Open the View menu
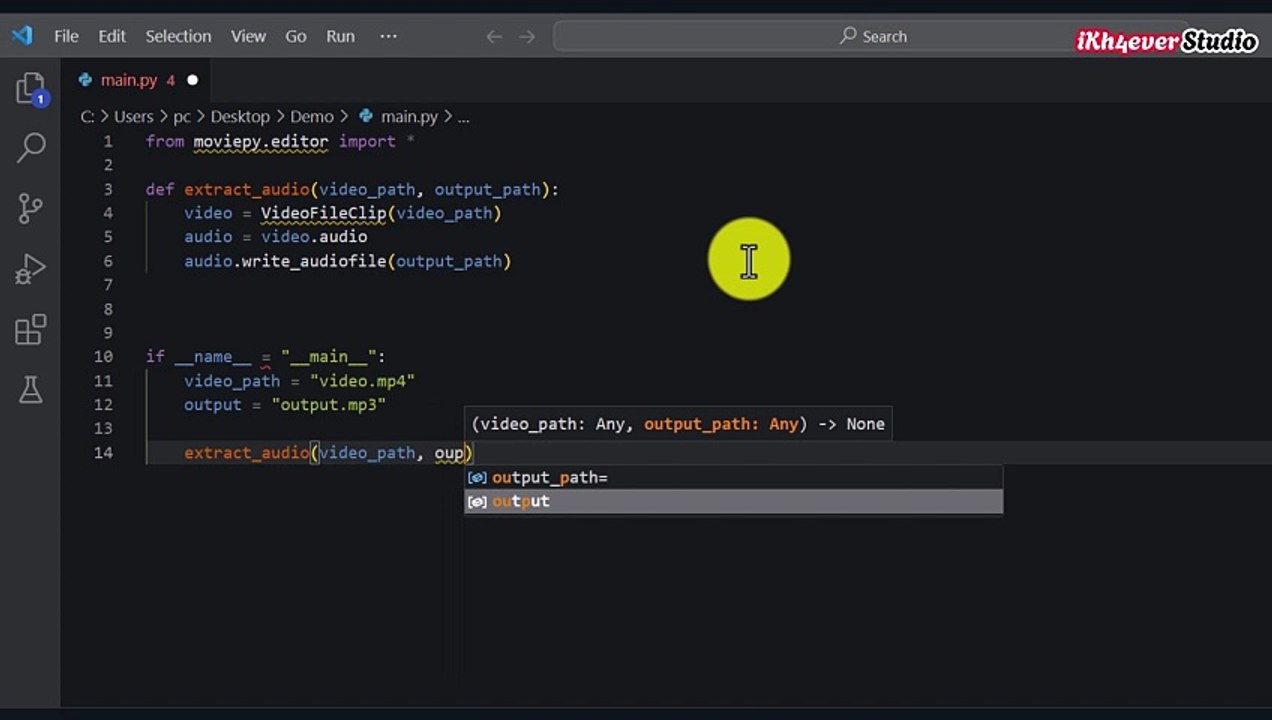The height and width of the screenshot is (720, 1272). pyautogui.click(x=248, y=36)
